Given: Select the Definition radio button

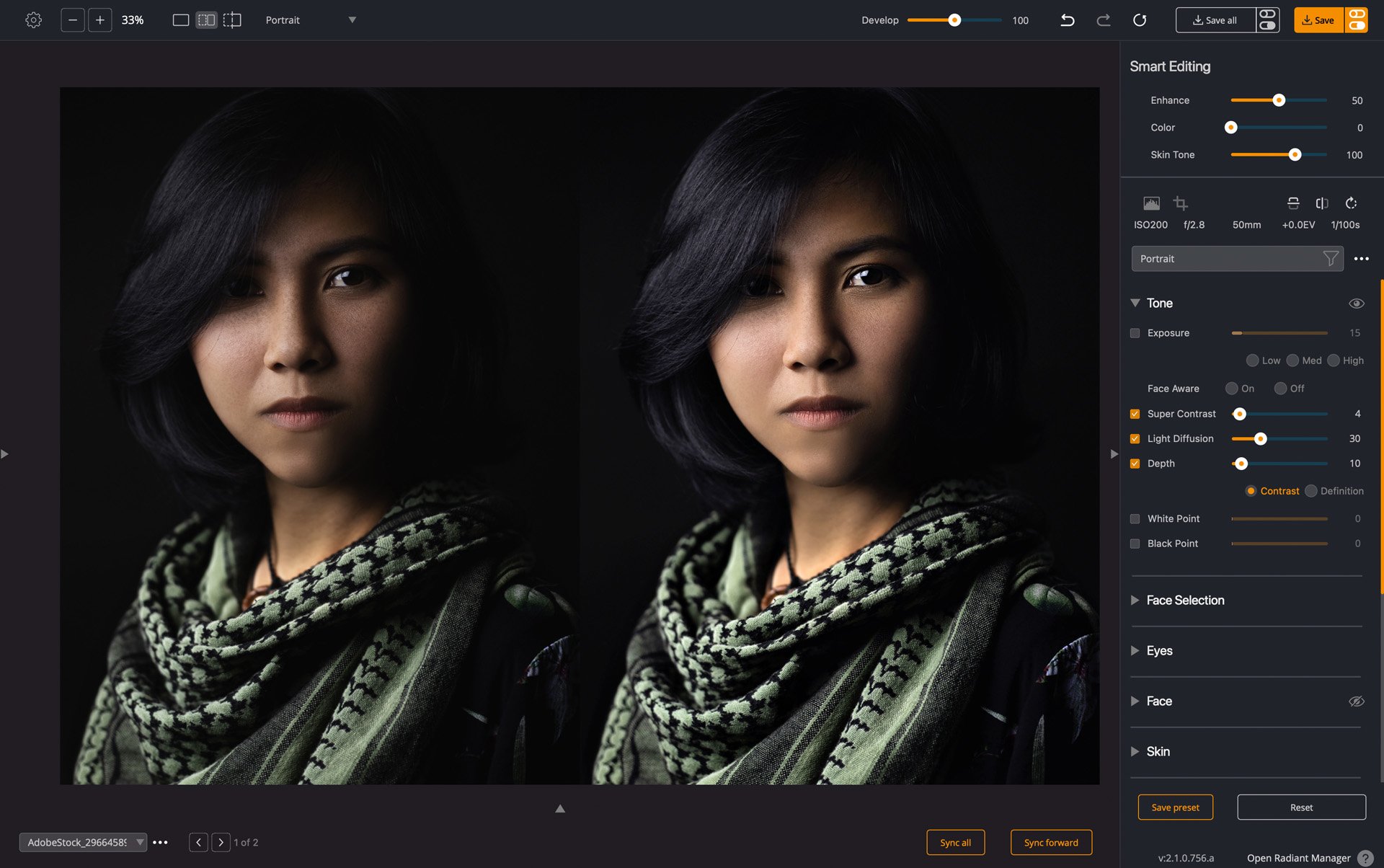Looking at the screenshot, I should (x=1311, y=491).
